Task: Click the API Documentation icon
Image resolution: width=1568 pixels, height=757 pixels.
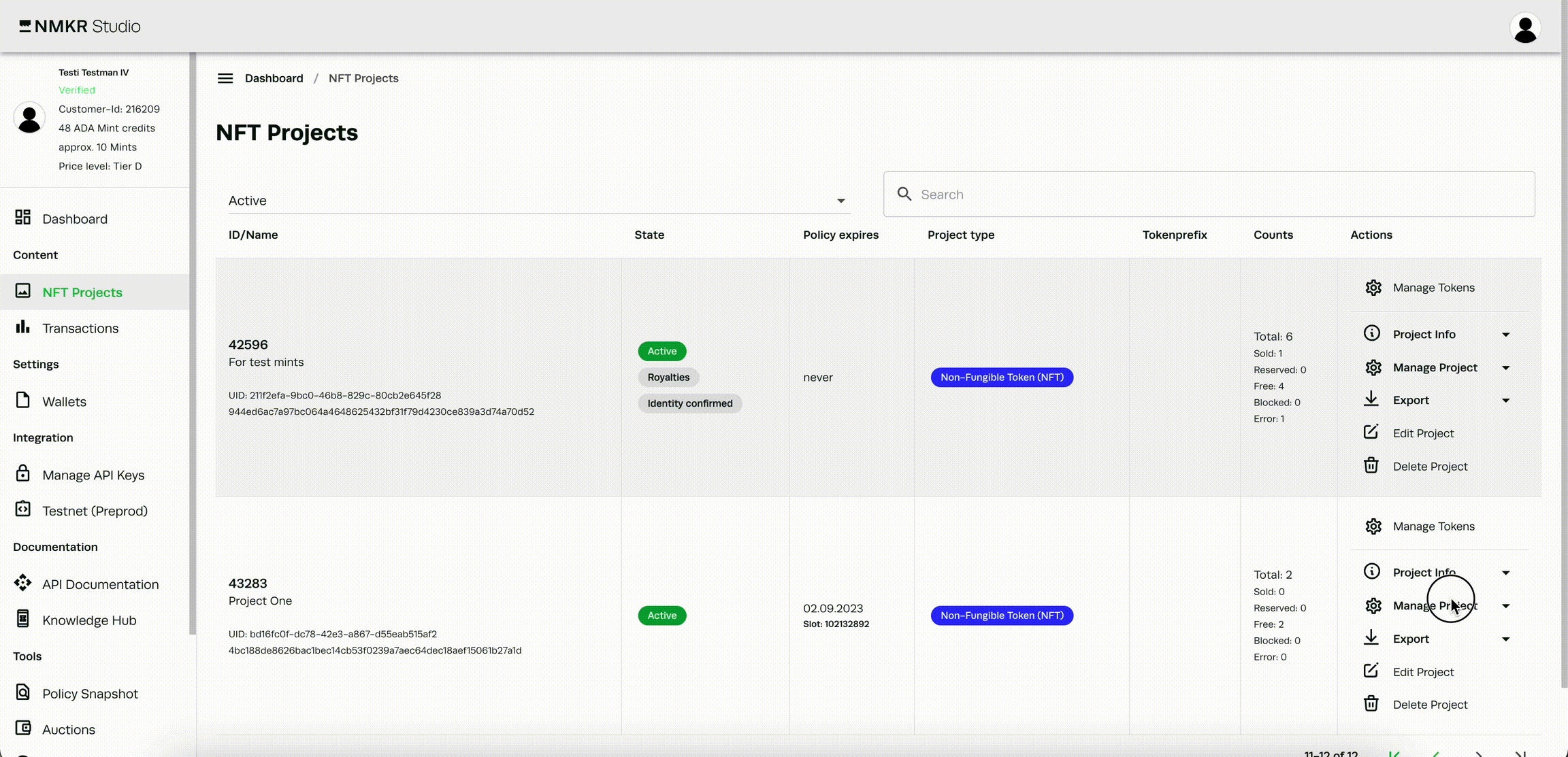Action: tap(23, 583)
